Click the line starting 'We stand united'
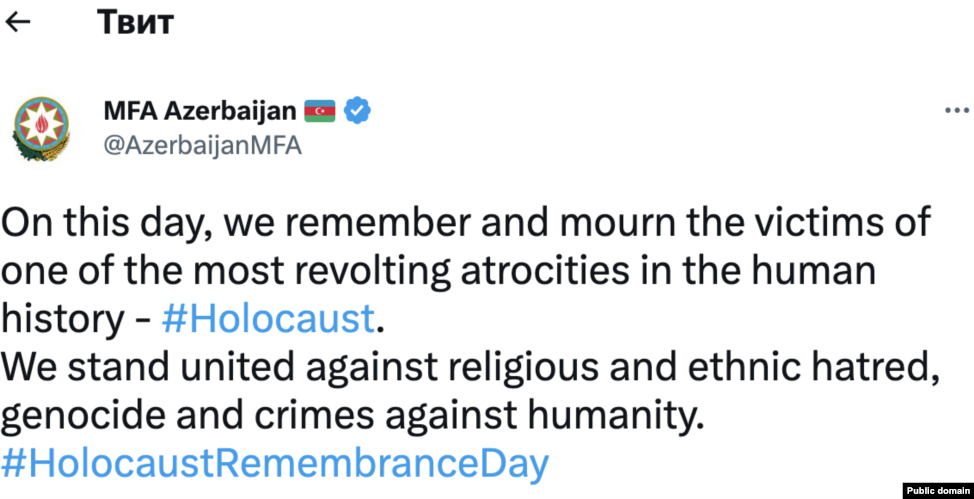The image size is (974, 499). [469, 369]
